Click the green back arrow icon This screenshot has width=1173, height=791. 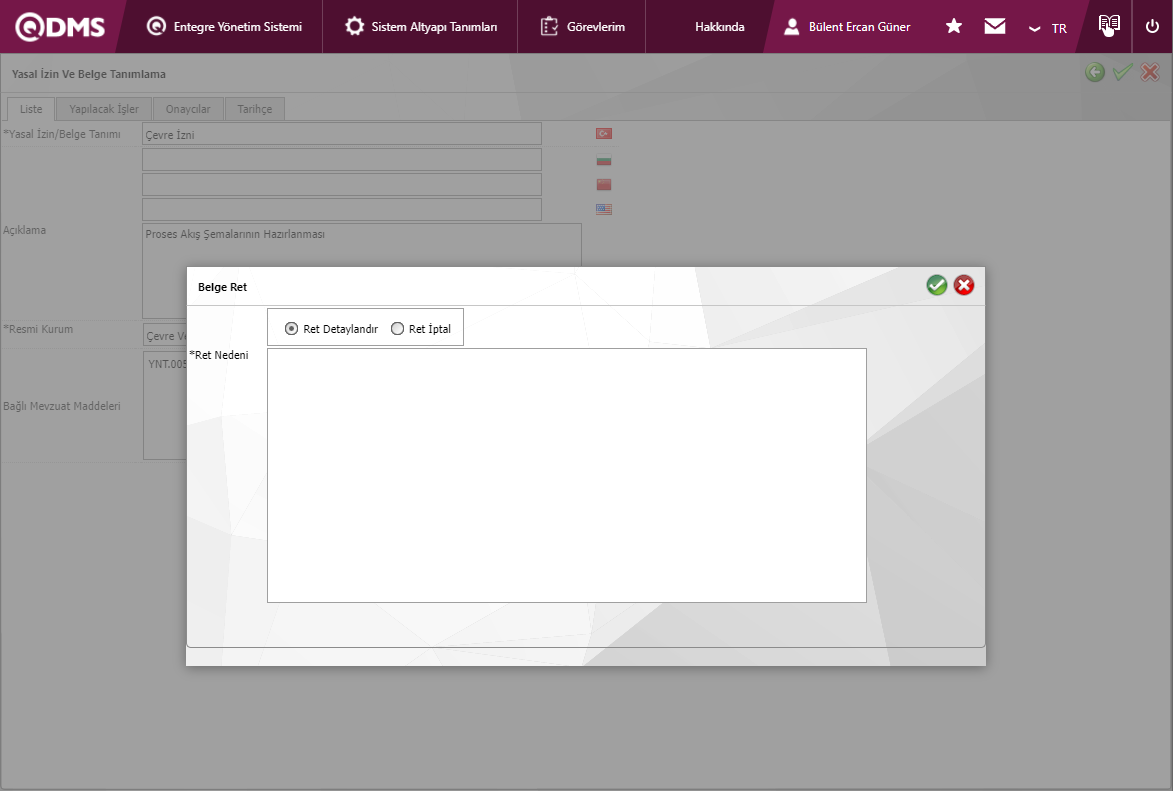click(x=1095, y=73)
